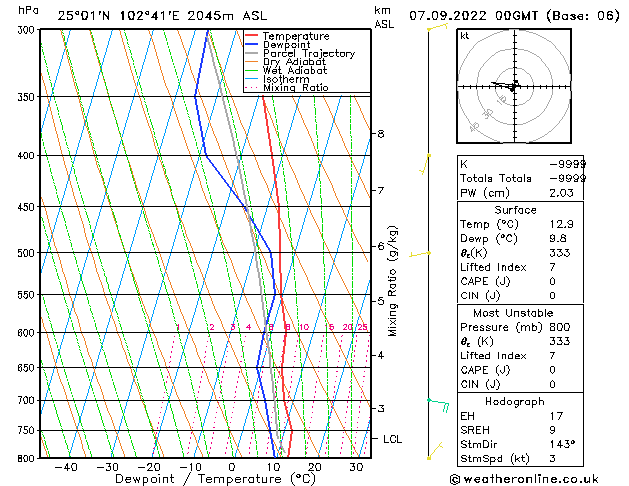The image size is (629, 486).
Task: Click the wind barb at 300 hPa
Action: coord(437,28)
